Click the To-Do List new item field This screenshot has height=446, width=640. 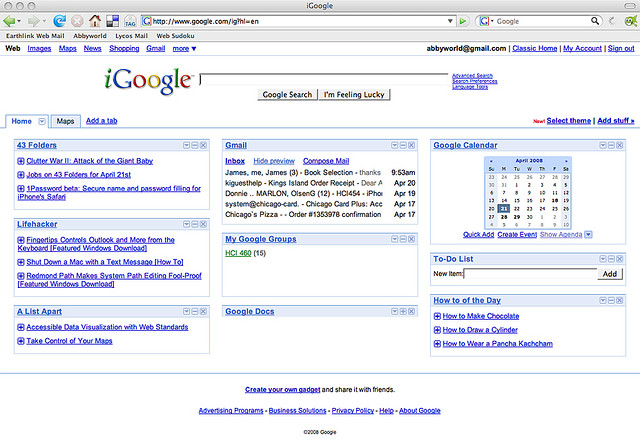click(530, 273)
